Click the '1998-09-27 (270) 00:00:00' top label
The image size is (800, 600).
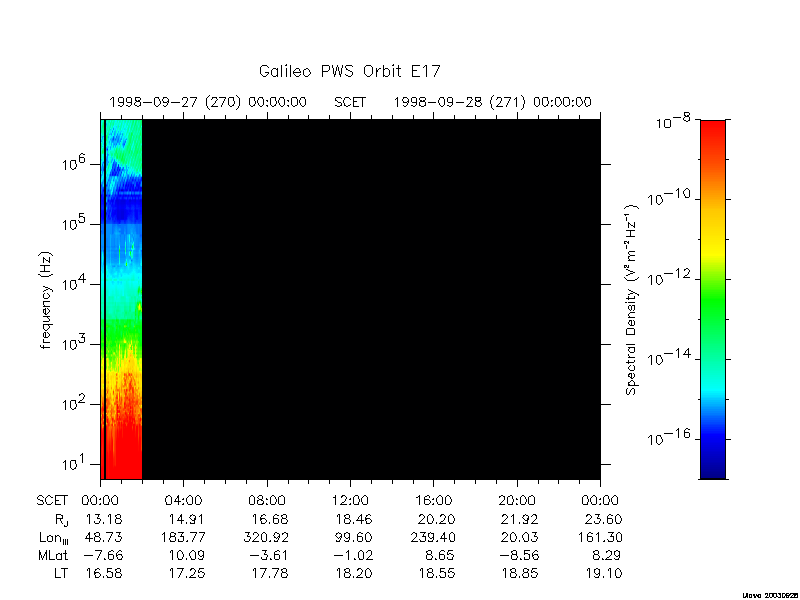tap(208, 103)
